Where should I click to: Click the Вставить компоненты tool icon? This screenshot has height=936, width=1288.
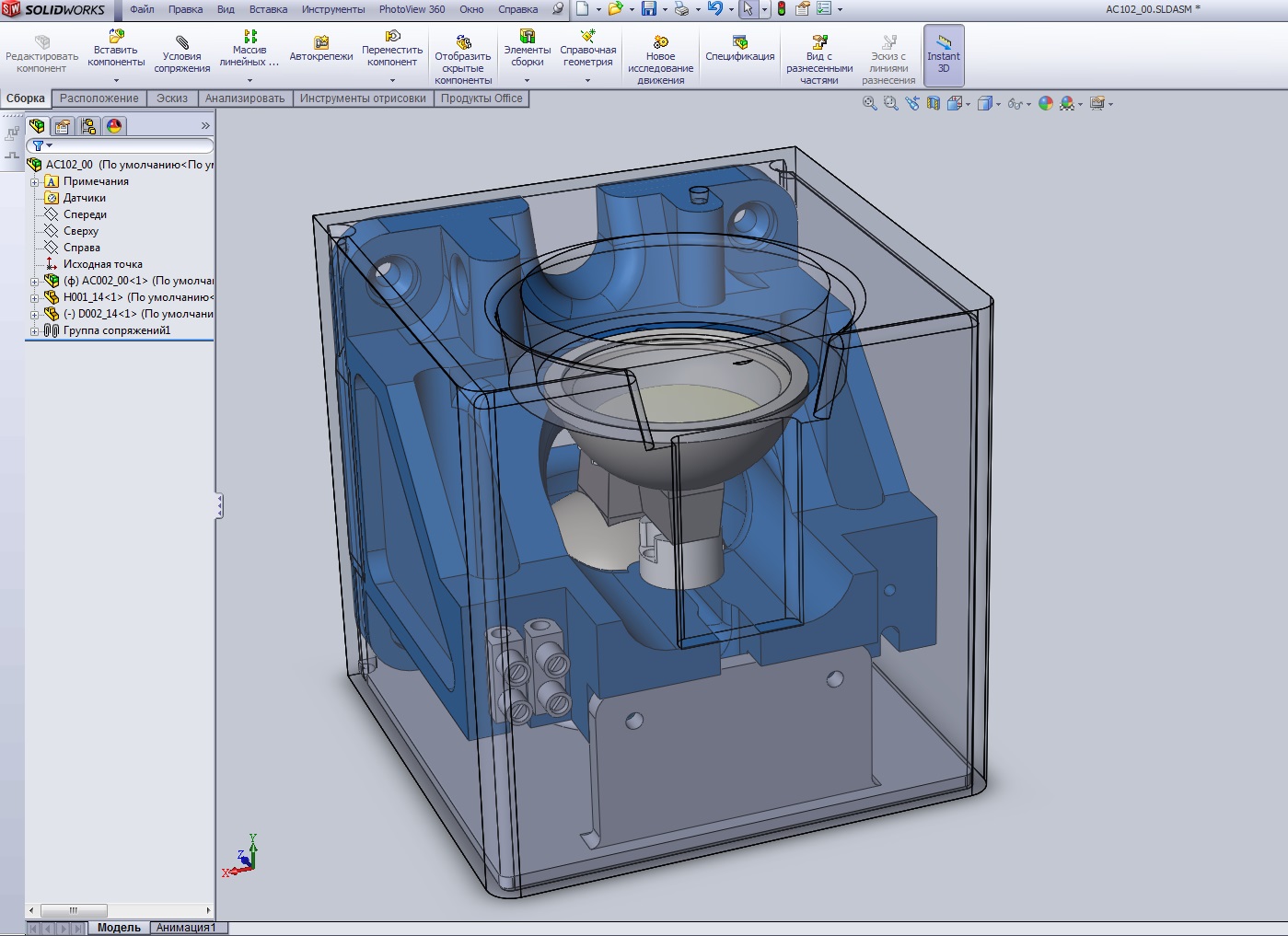116,37
